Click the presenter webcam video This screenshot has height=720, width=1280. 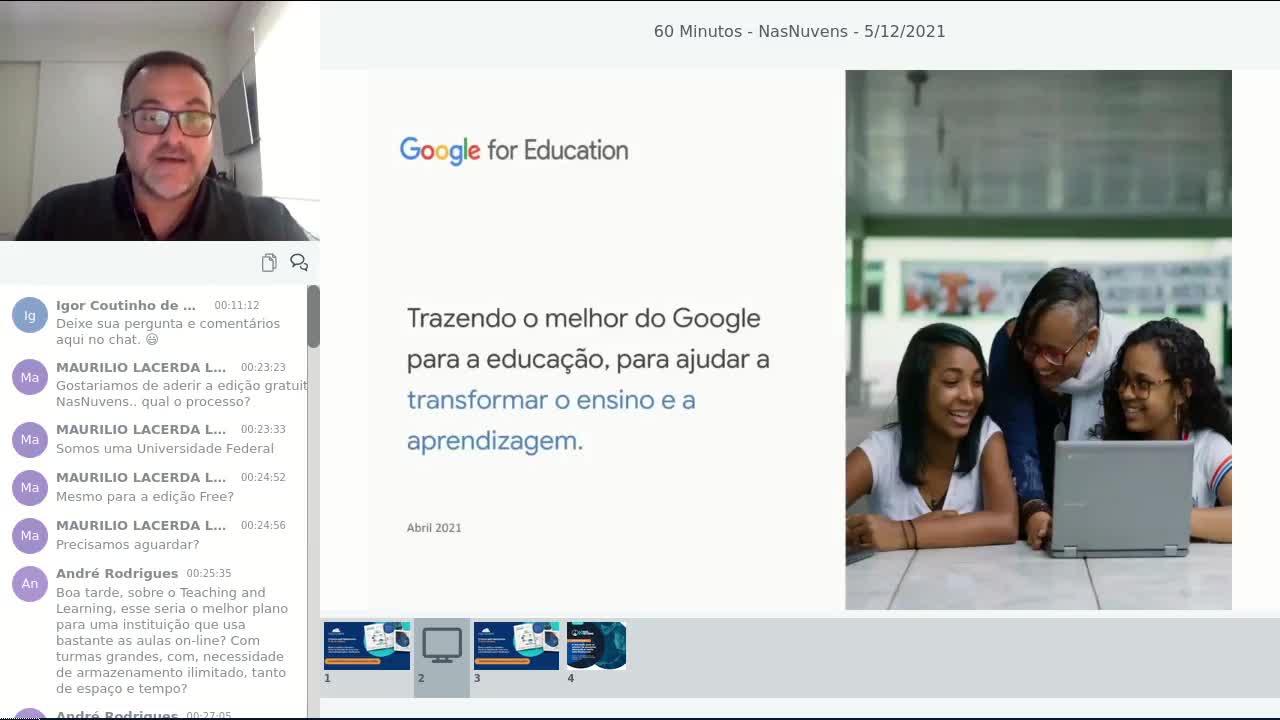(x=160, y=120)
